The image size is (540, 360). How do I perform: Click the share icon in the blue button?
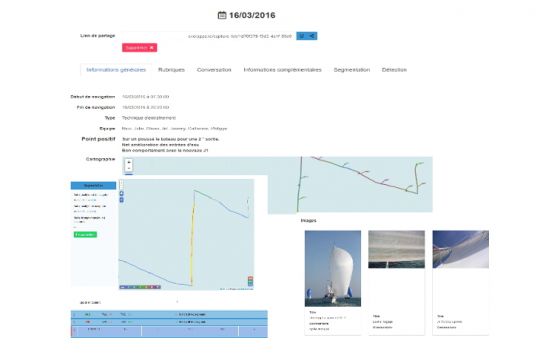pos(312,36)
